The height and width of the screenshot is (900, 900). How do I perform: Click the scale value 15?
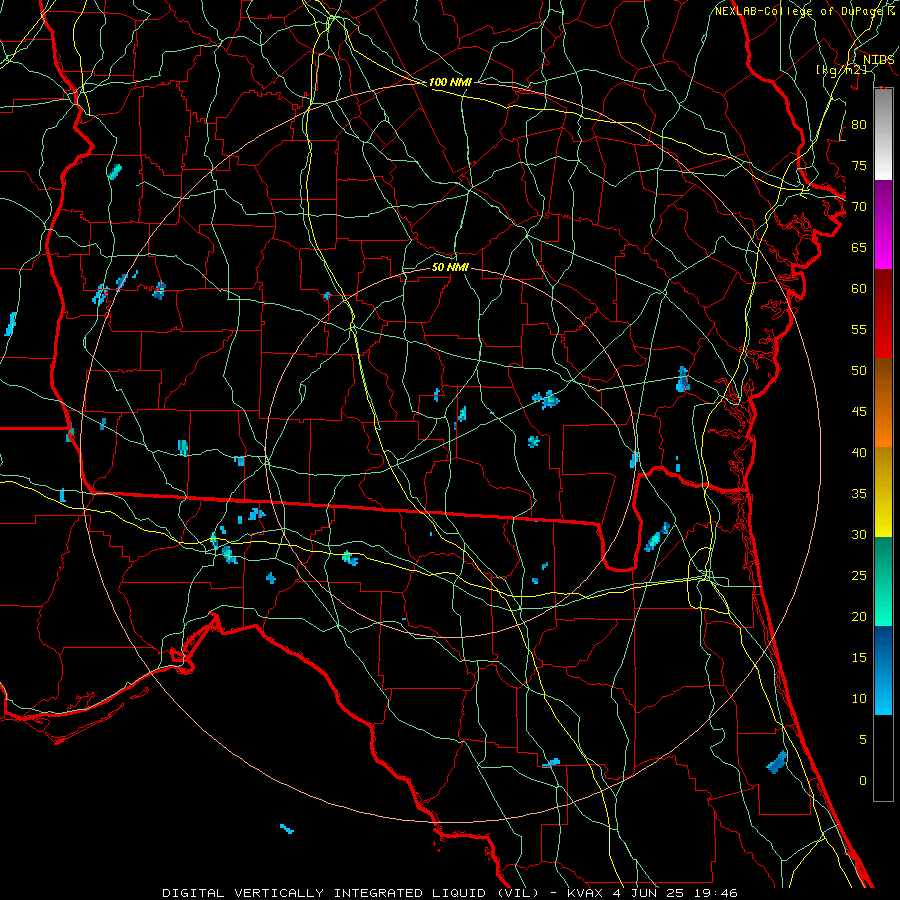859,658
